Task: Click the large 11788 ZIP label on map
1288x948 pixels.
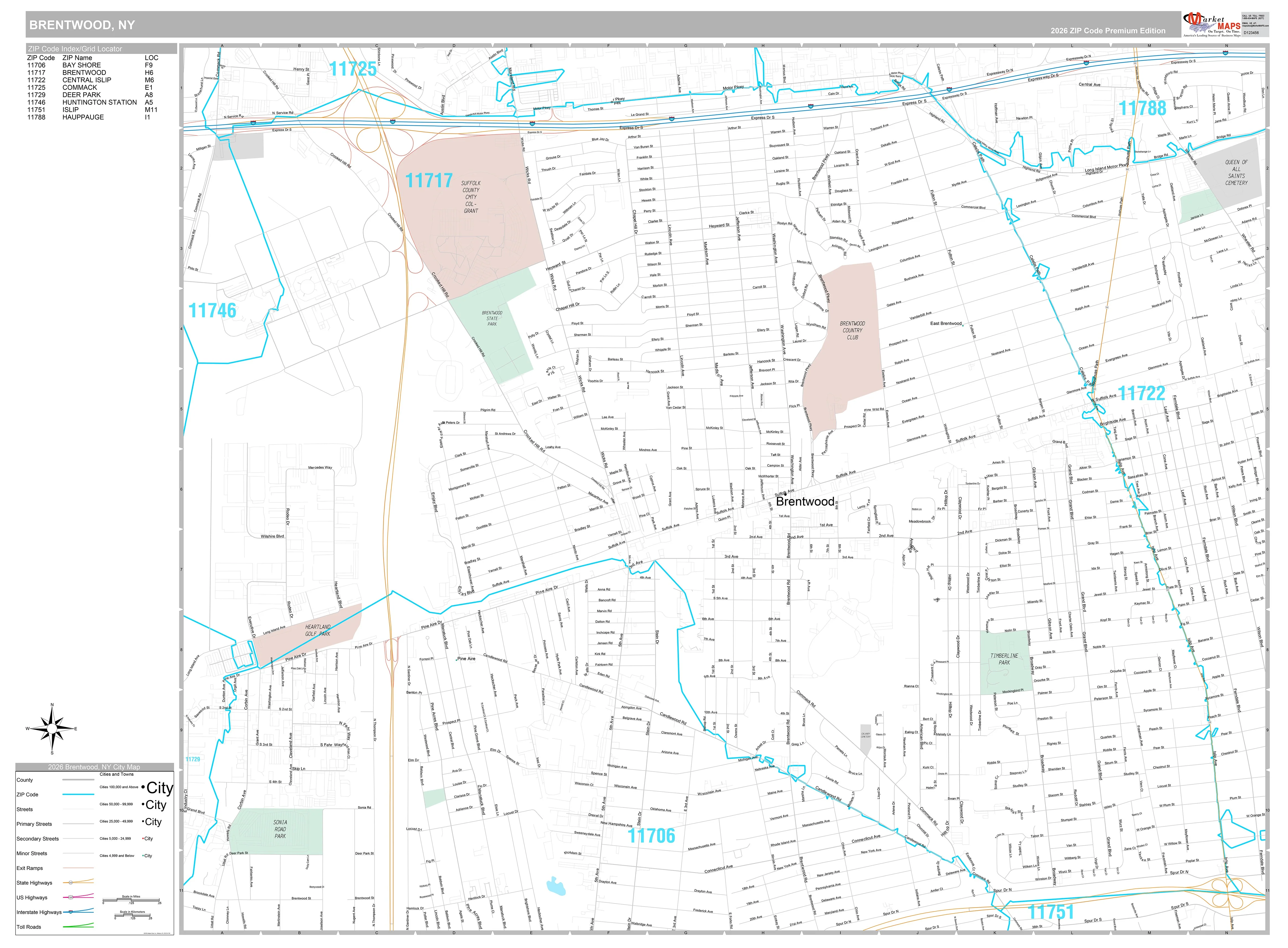Action: (x=1142, y=108)
